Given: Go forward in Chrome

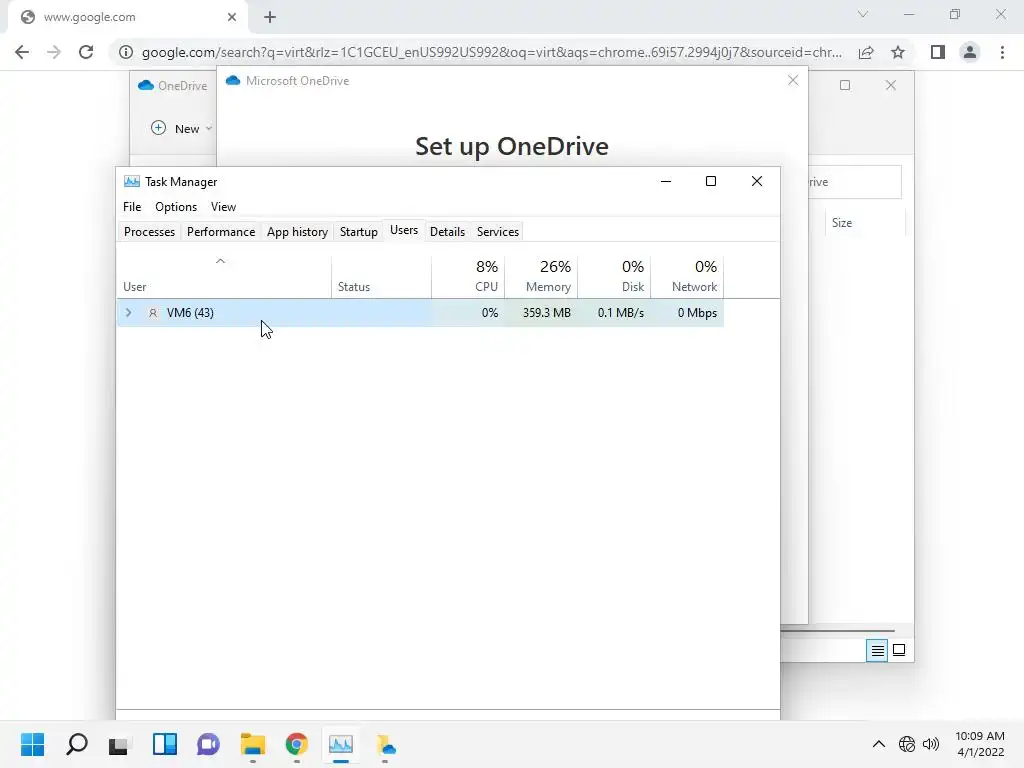Looking at the screenshot, I should (x=54, y=52).
